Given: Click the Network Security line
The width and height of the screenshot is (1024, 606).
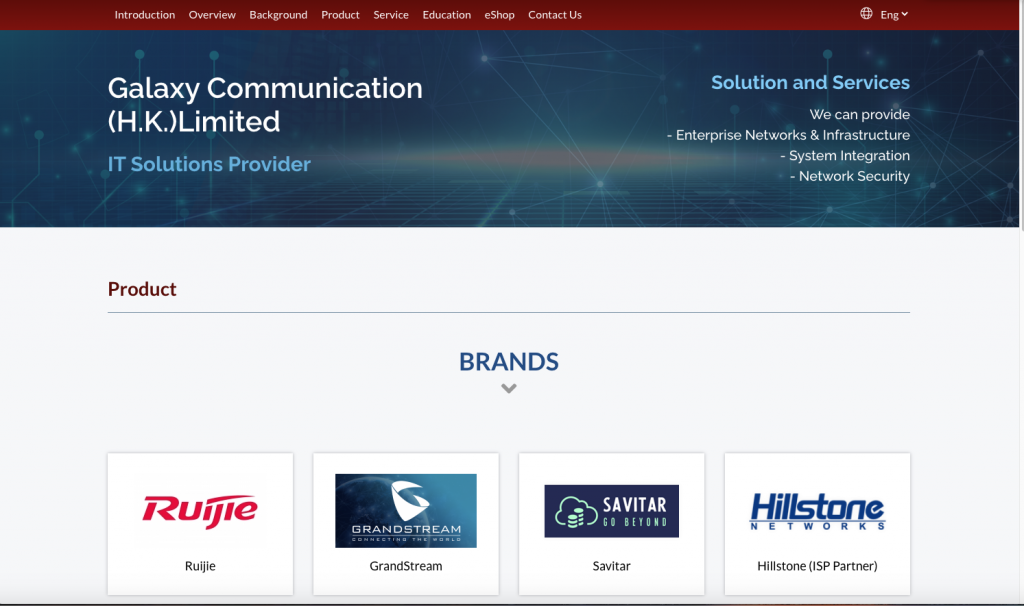Looking at the screenshot, I should (x=850, y=176).
